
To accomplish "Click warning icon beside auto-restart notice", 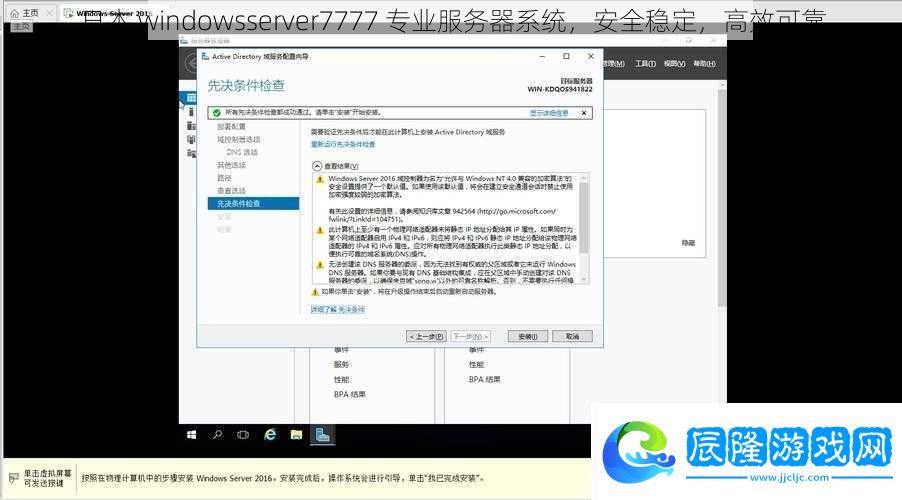I will pos(315,292).
